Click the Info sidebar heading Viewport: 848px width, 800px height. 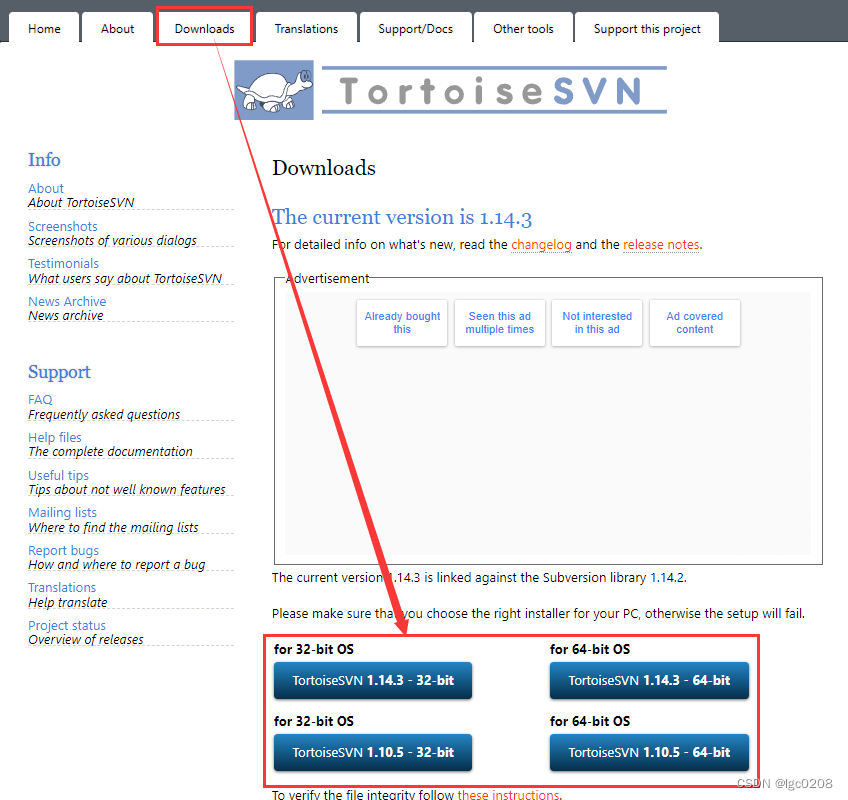coord(44,160)
